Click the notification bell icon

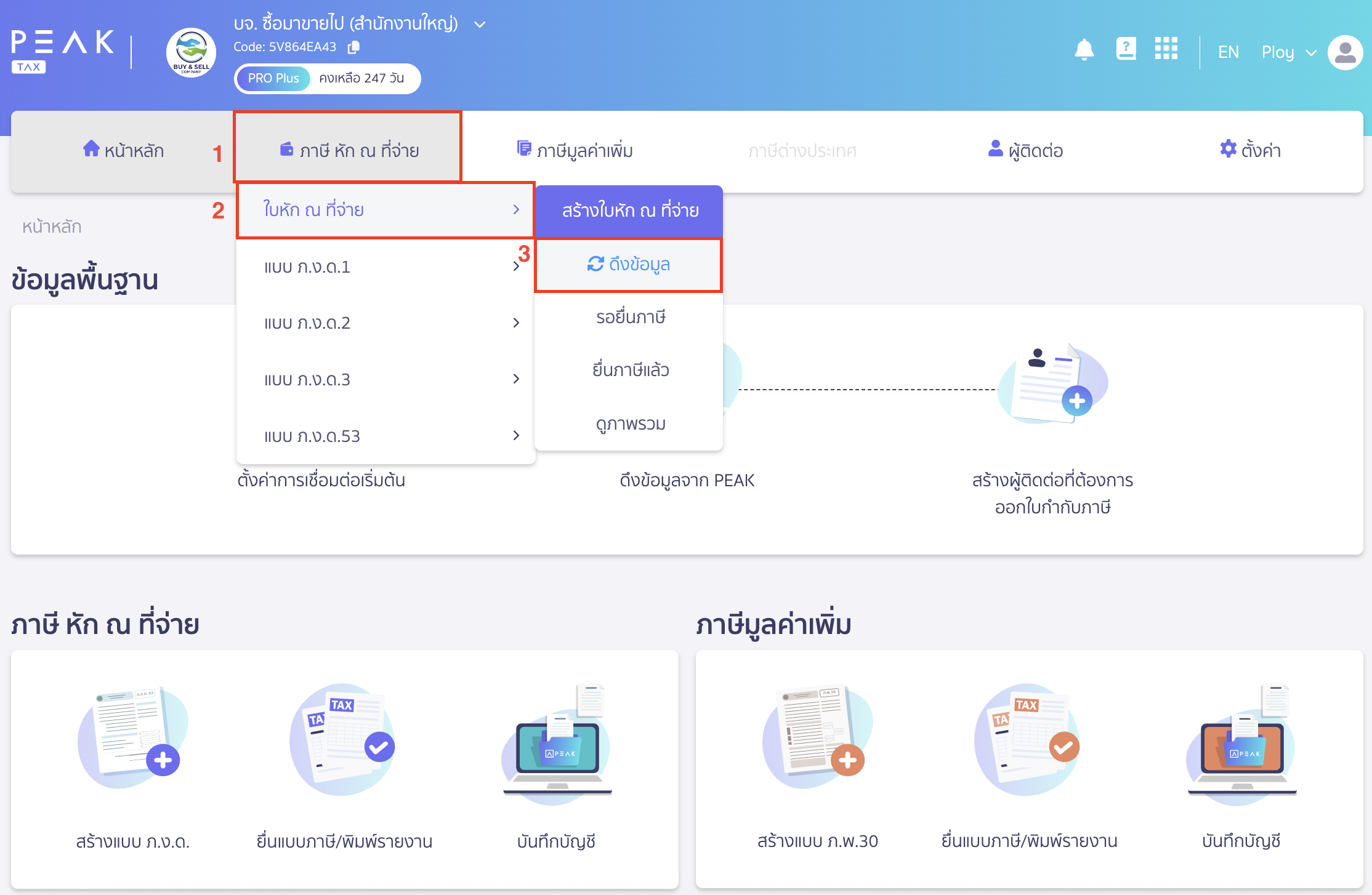[x=1085, y=50]
